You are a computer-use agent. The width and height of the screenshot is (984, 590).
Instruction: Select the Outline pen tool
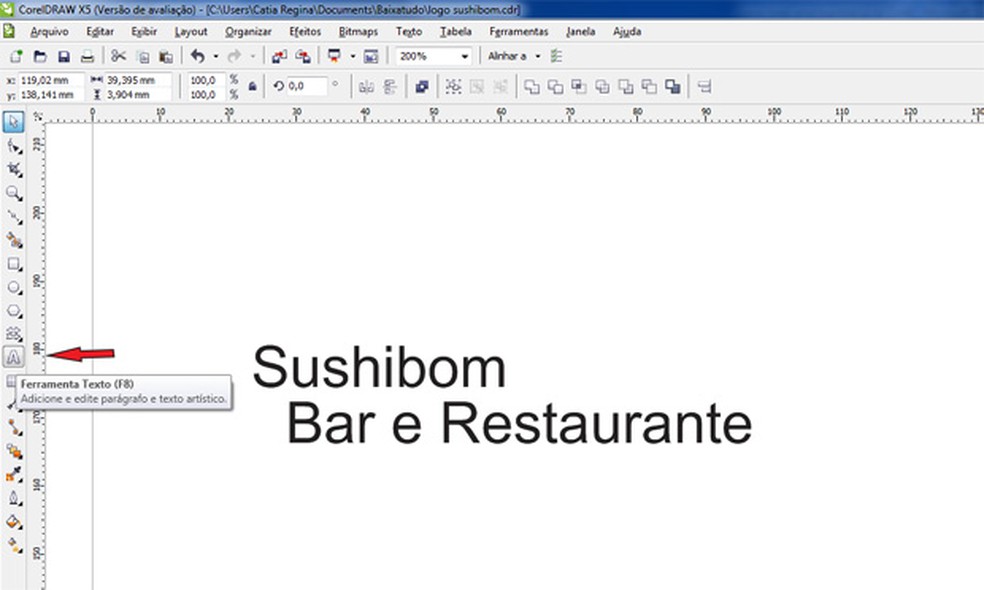click(x=14, y=498)
